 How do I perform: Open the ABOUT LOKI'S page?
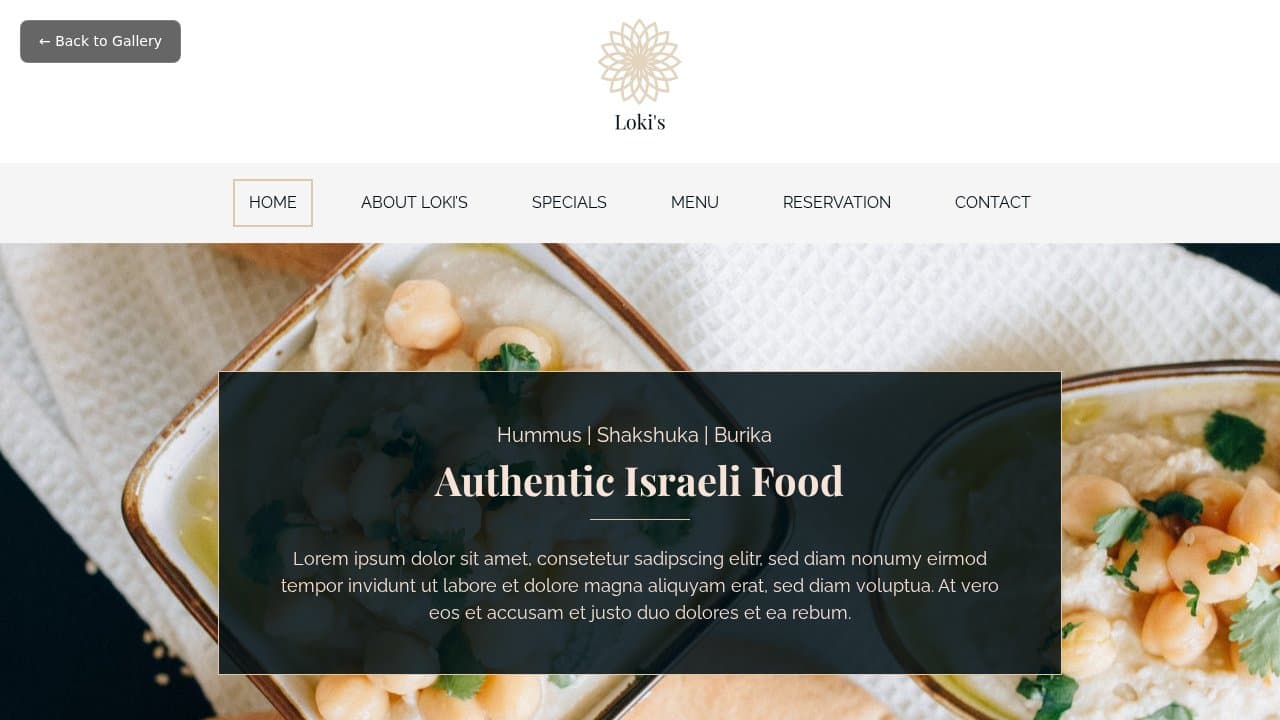414,203
